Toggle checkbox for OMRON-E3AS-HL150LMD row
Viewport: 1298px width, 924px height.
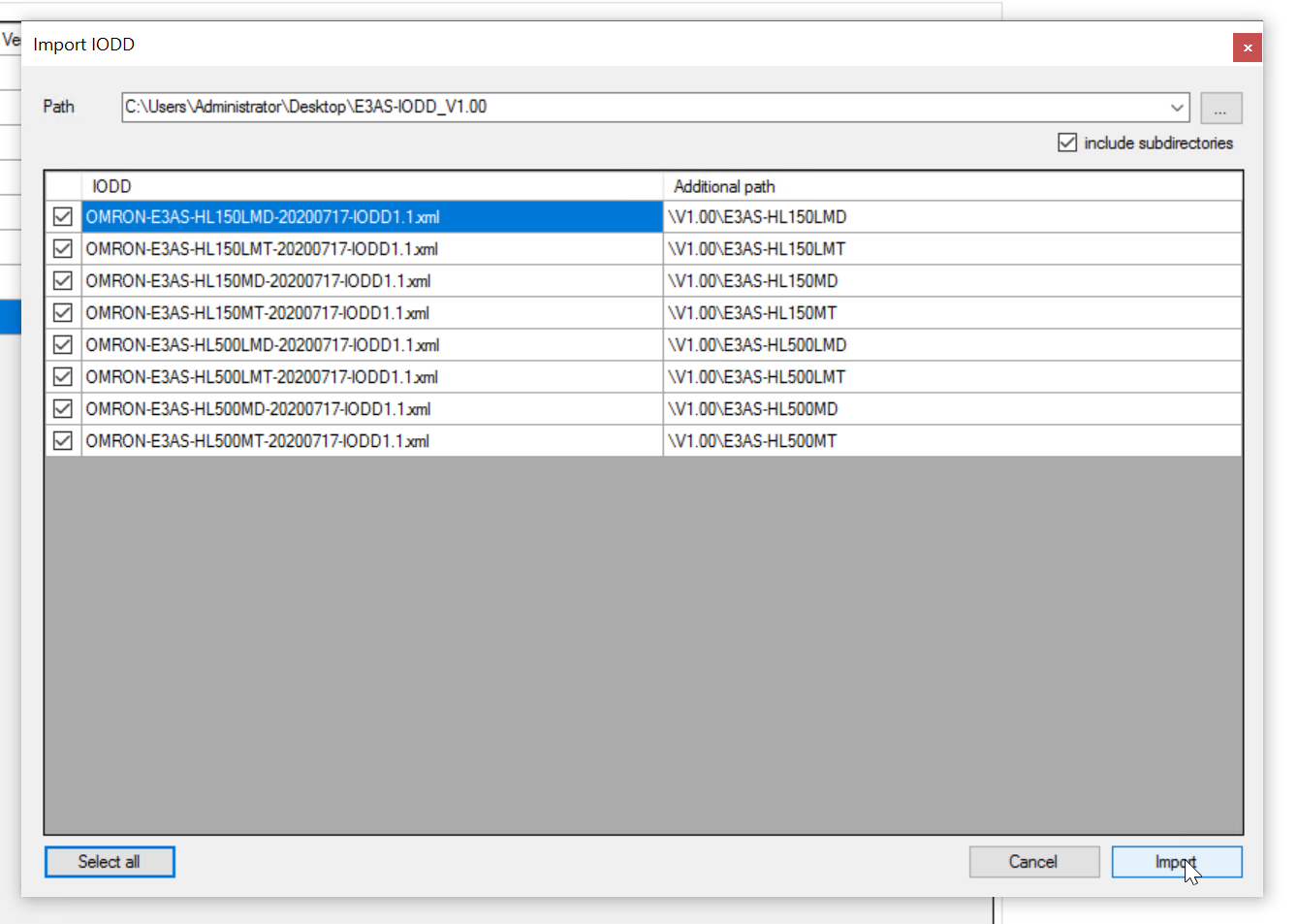[x=63, y=217]
